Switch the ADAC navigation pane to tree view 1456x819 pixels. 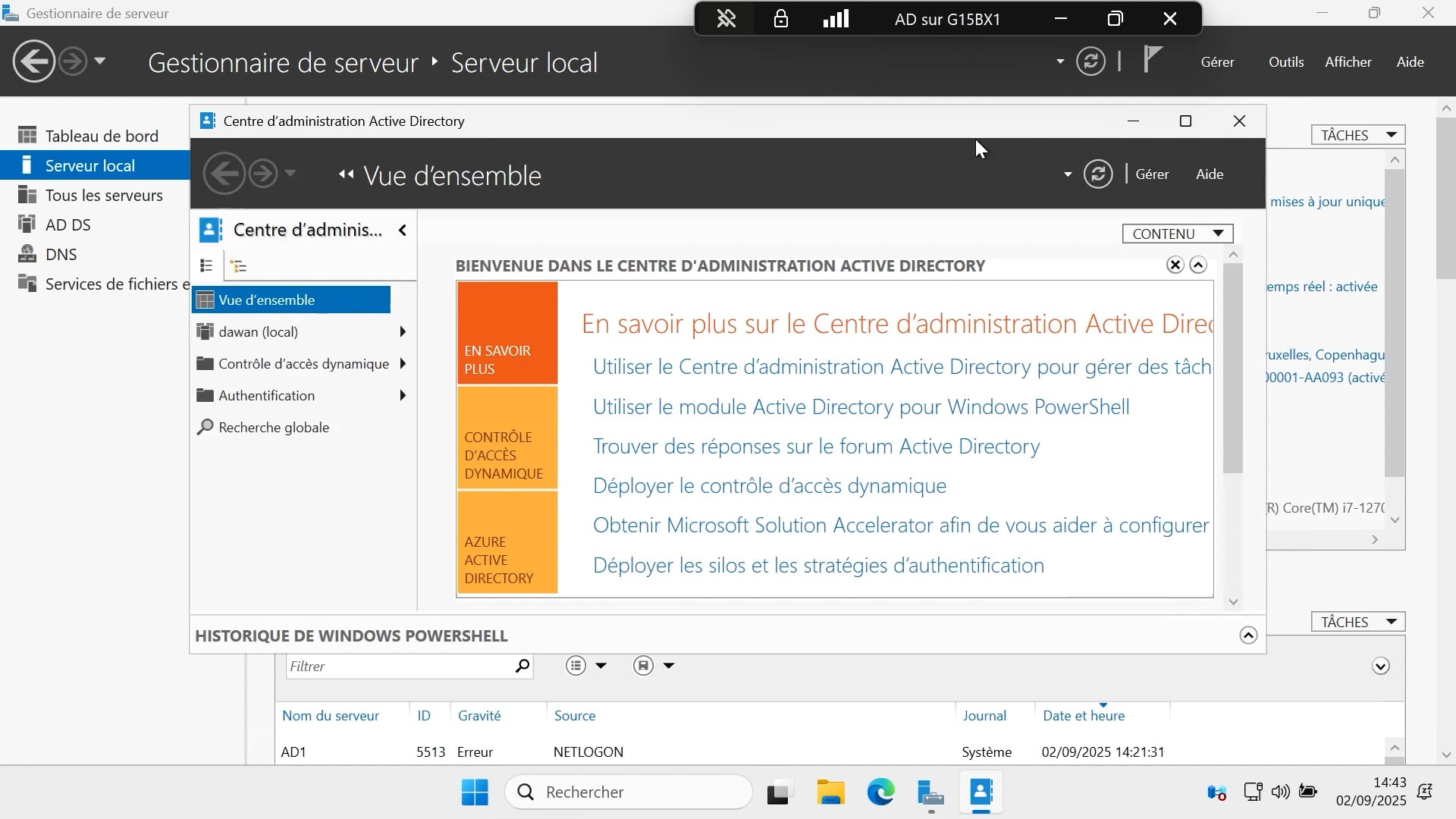(x=240, y=265)
